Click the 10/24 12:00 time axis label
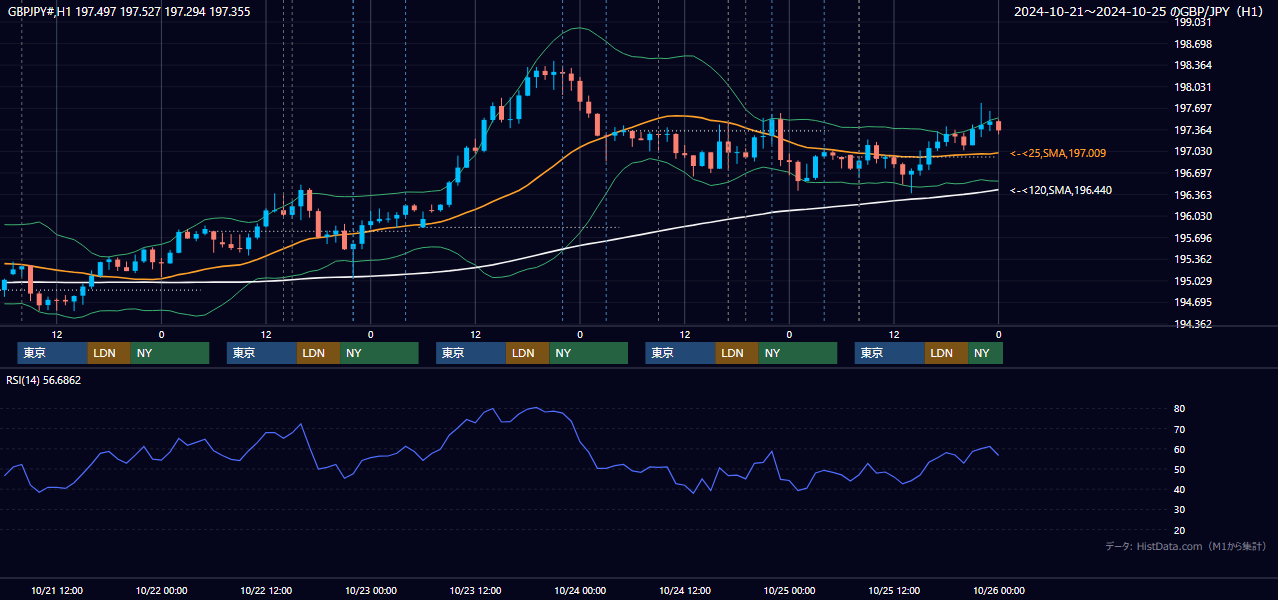Image resolution: width=1278 pixels, height=600 pixels. [685, 591]
